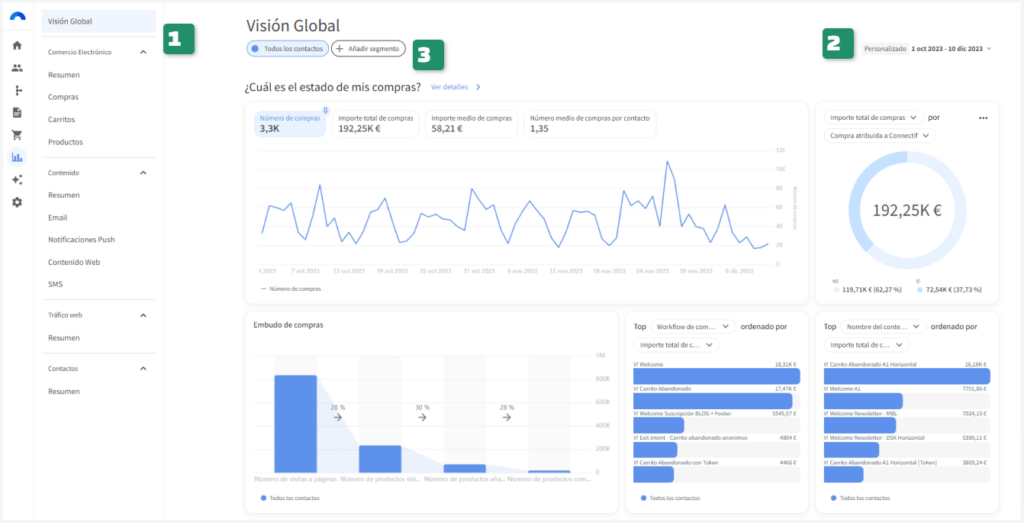The height and width of the screenshot is (523, 1024).
Task: Open the Workflow de com... Top dropdown
Action: point(693,326)
